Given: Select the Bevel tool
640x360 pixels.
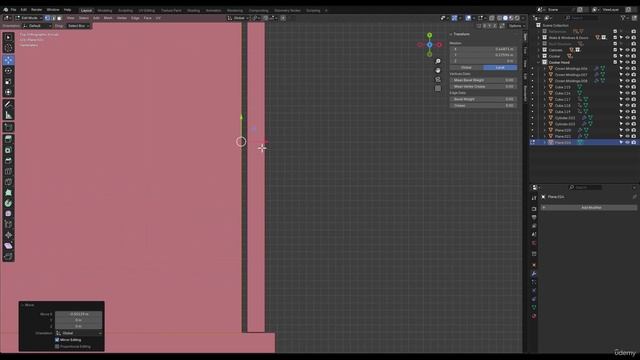Looking at the screenshot, I should click(x=8, y=161).
